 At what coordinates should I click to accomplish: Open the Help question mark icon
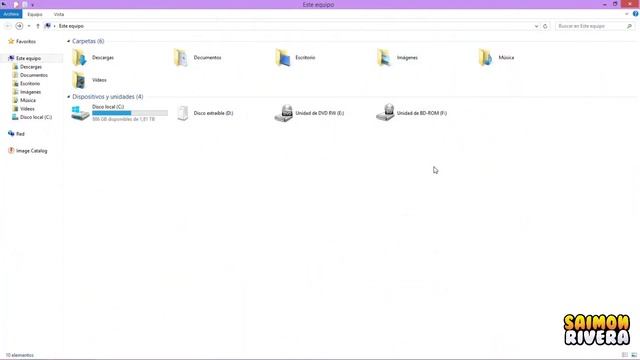click(x=635, y=14)
